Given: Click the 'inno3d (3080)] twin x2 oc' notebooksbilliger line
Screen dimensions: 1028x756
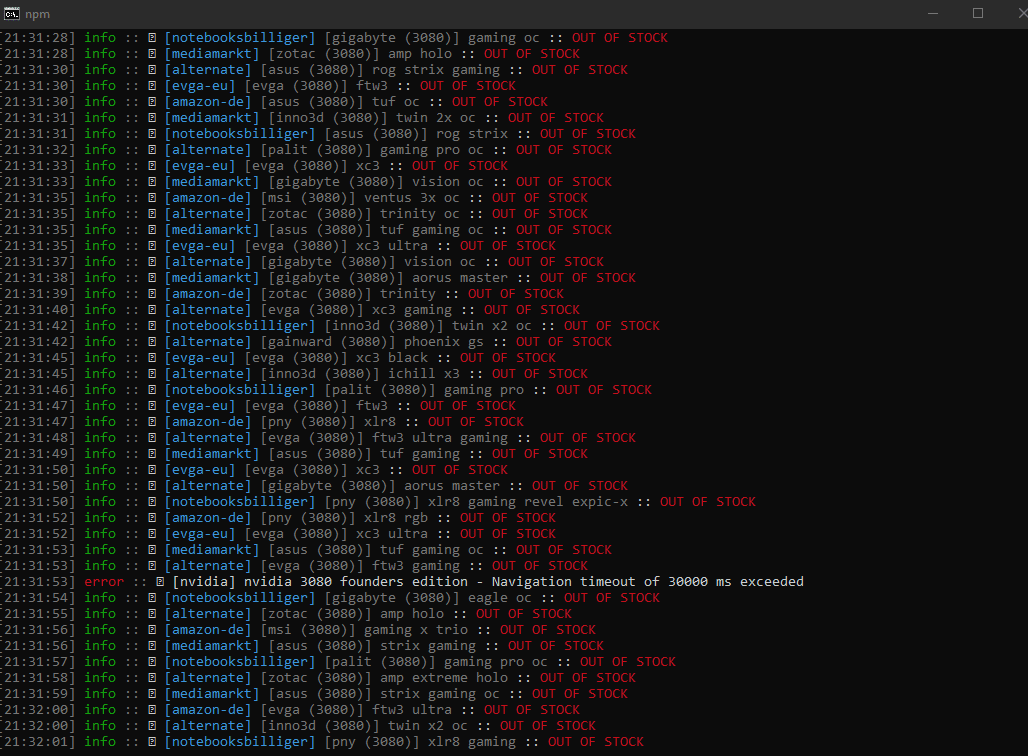Looking at the screenshot, I should (330, 326).
